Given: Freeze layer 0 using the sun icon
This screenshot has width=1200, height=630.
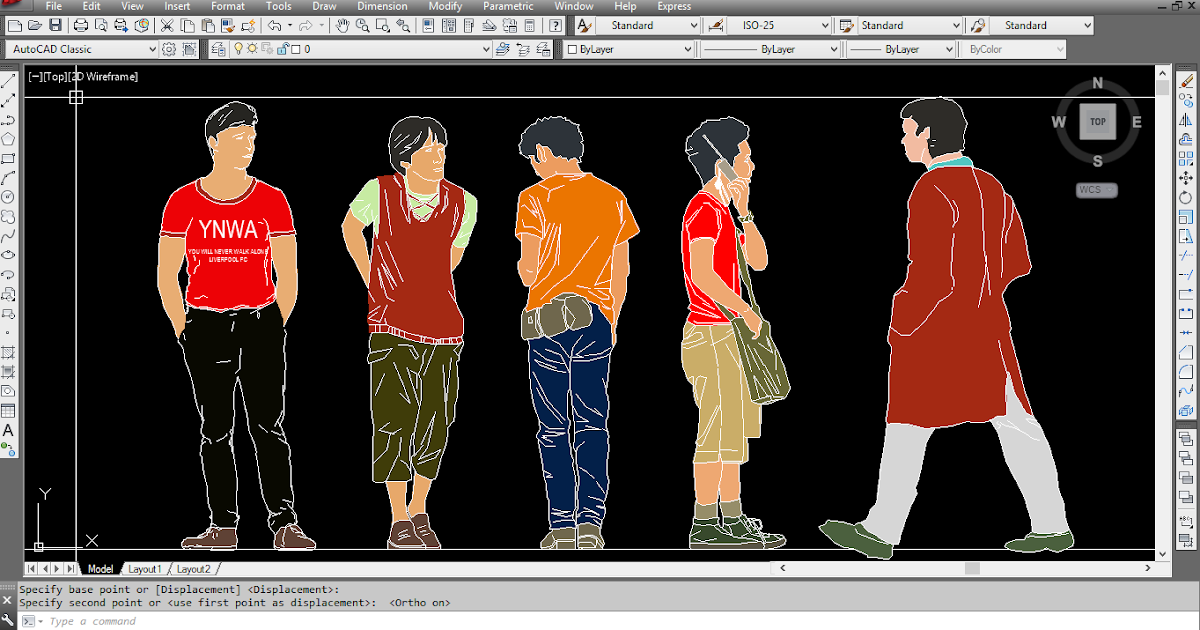Looking at the screenshot, I should point(253,48).
